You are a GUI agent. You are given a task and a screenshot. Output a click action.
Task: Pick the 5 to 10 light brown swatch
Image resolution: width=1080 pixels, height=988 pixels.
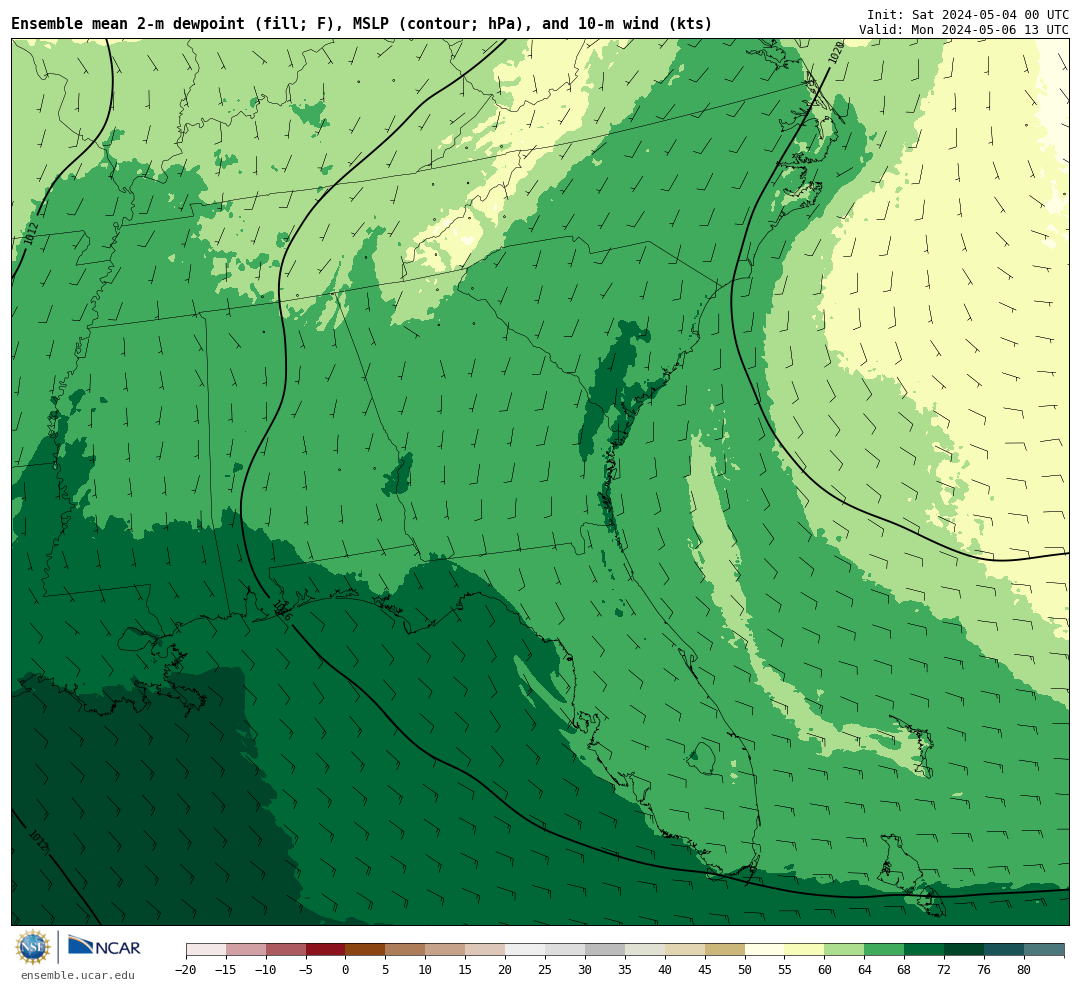406,950
